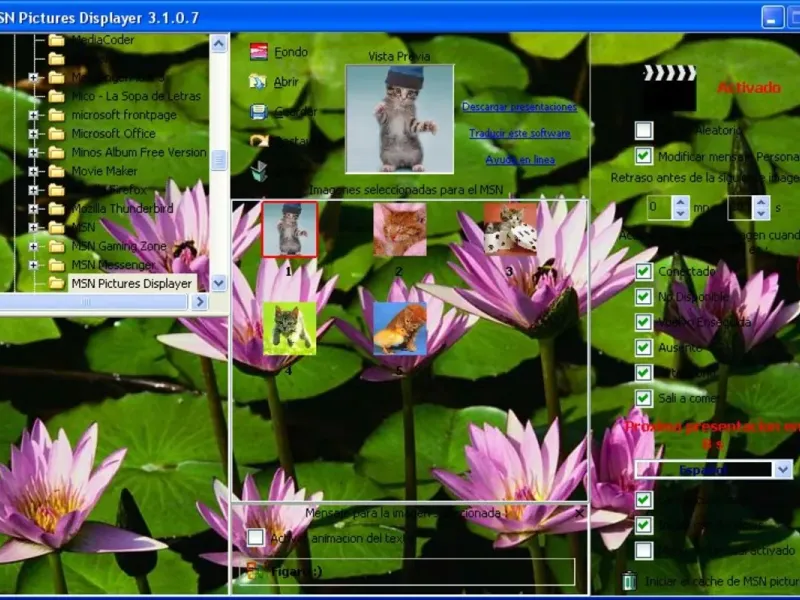Click the folder tree scroll-up arrow
Viewport: 800px width, 600px height.
pos(218,44)
